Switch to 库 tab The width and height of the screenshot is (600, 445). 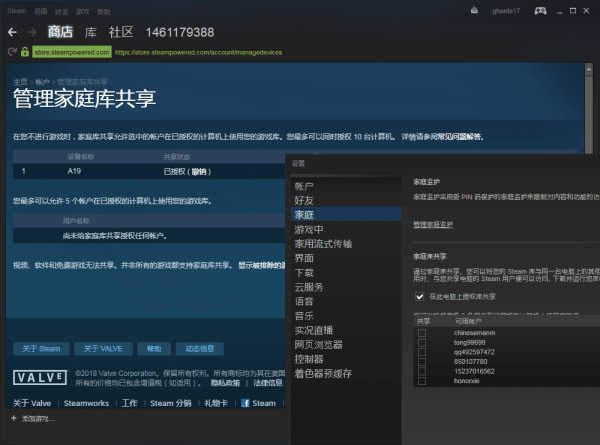(91, 32)
